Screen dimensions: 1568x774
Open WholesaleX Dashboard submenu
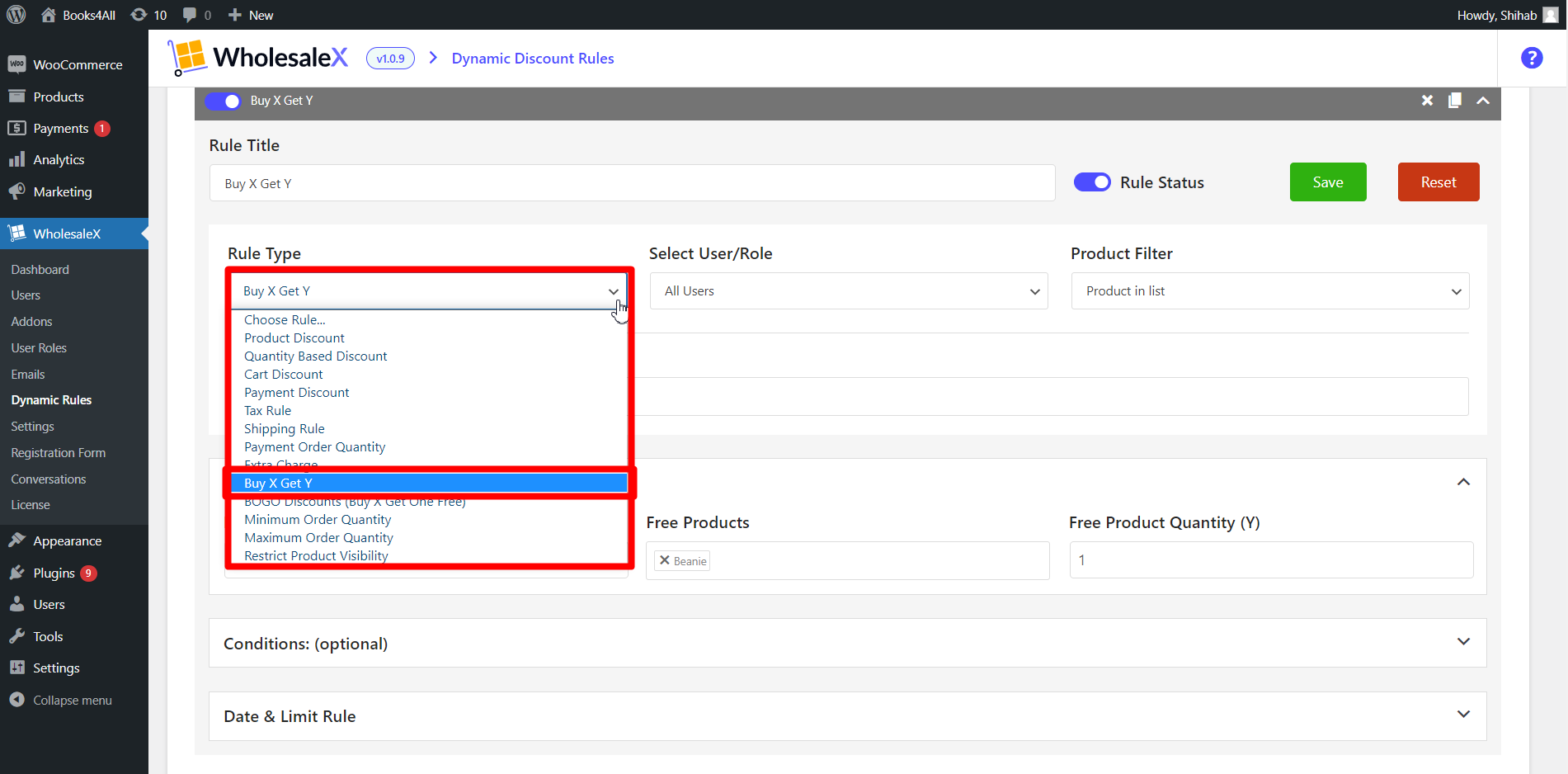pos(40,269)
